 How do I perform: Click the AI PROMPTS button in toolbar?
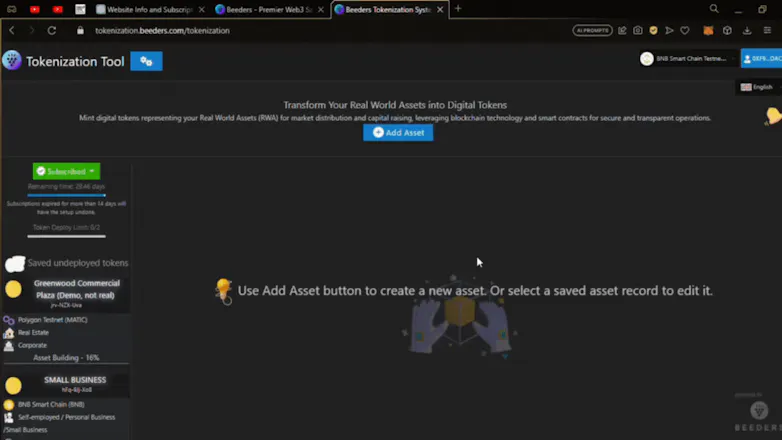pyautogui.click(x=592, y=30)
